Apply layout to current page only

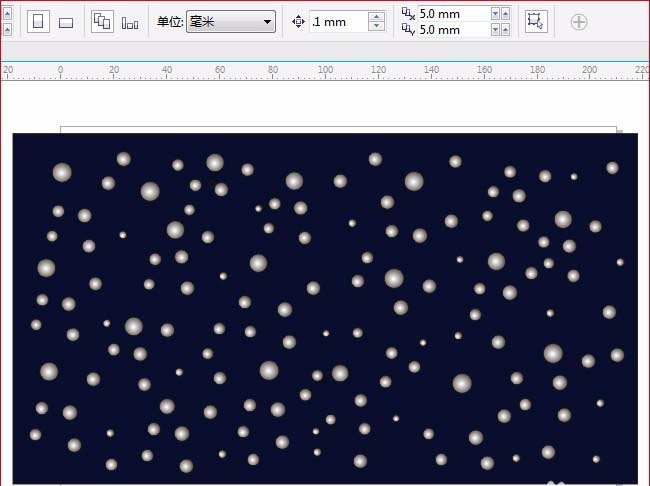click(130, 23)
